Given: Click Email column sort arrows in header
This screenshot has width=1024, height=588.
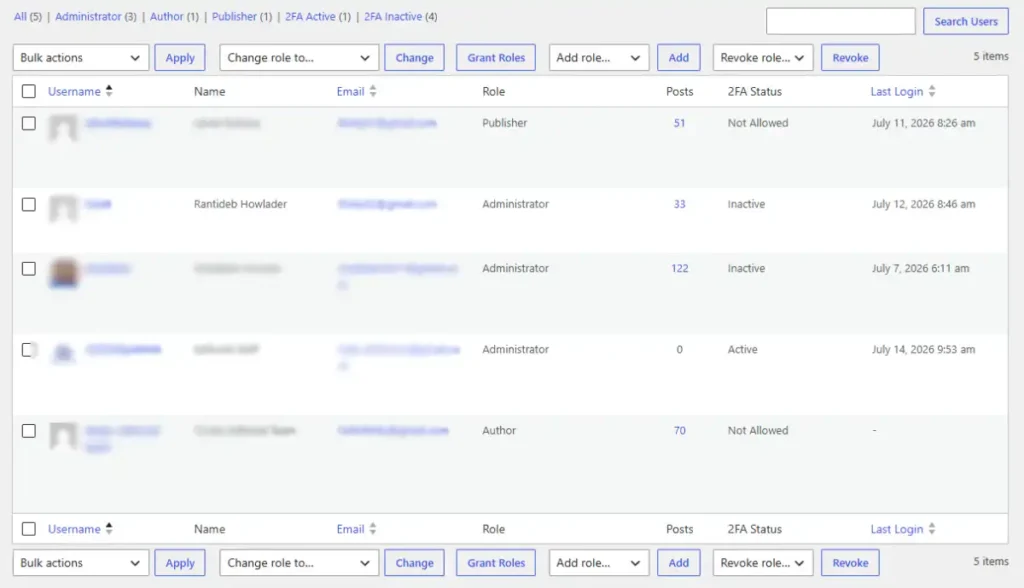Looking at the screenshot, I should (x=373, y=91).
